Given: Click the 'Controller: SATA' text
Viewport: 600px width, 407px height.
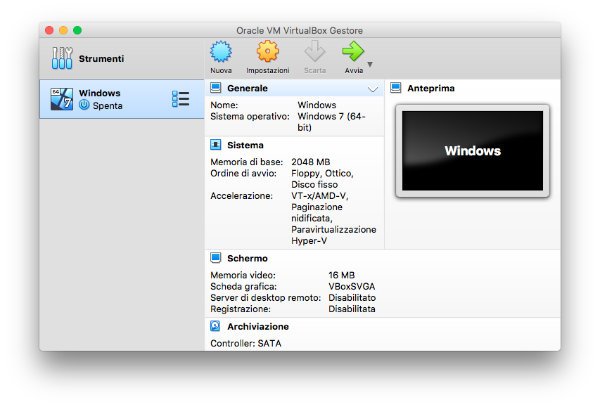Looking at the screenshot, I should point(246,343).
